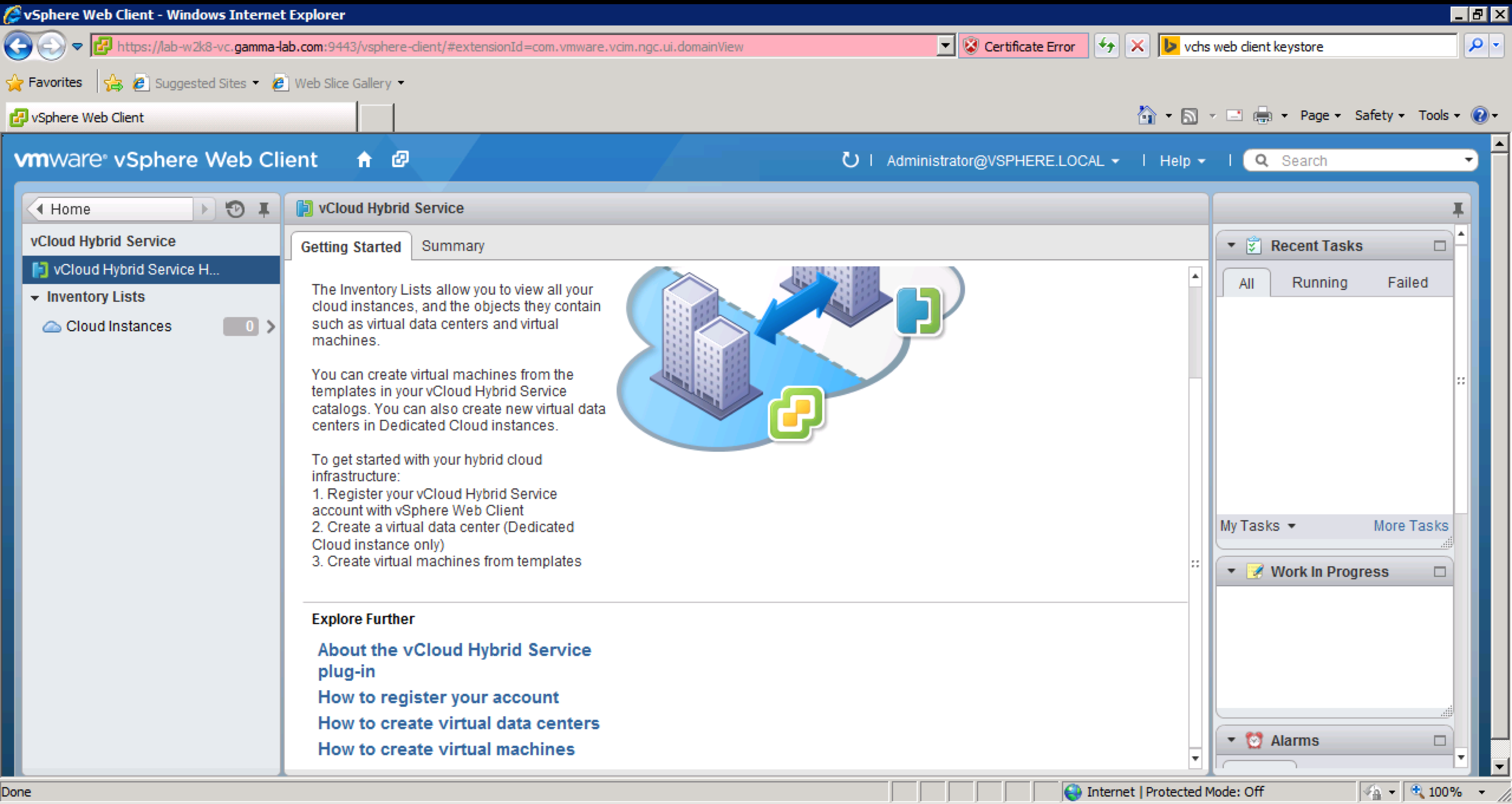Viewport: 1512px width, 804px height.
Task: Click the More Tasks link
Action: coord(1411,526)
